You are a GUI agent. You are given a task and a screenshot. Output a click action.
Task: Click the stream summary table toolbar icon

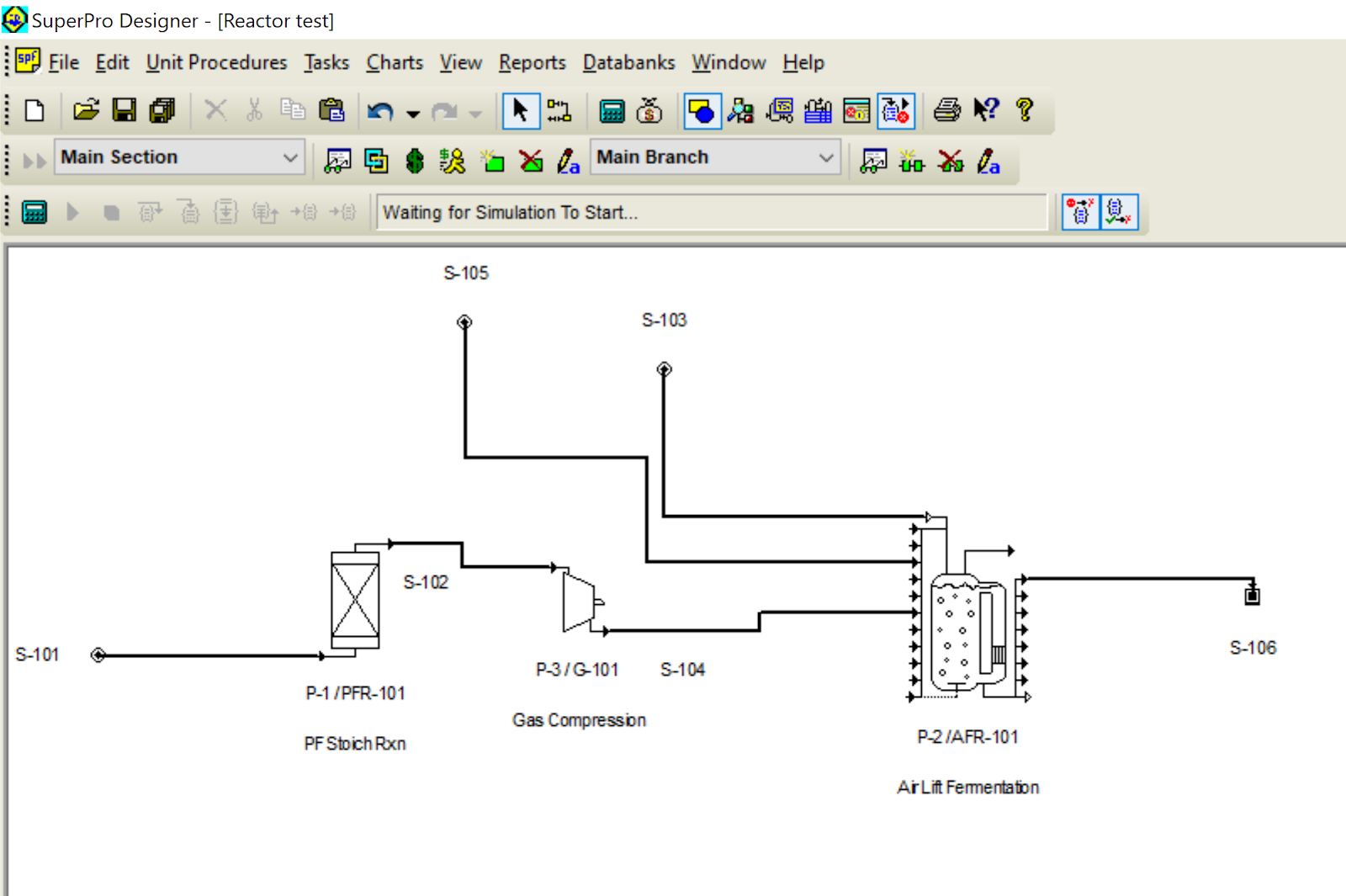pos(780,110)
